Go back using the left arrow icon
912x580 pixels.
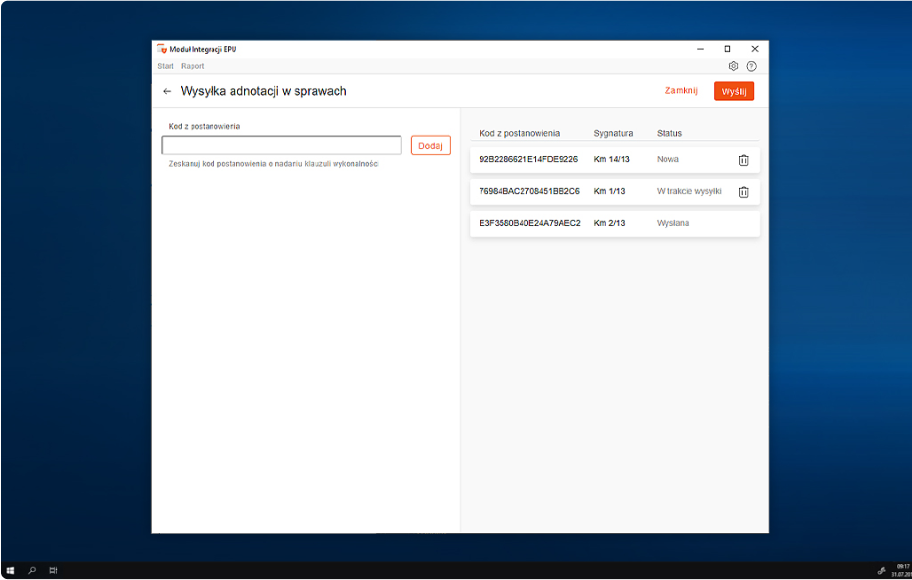coord(167,91)
